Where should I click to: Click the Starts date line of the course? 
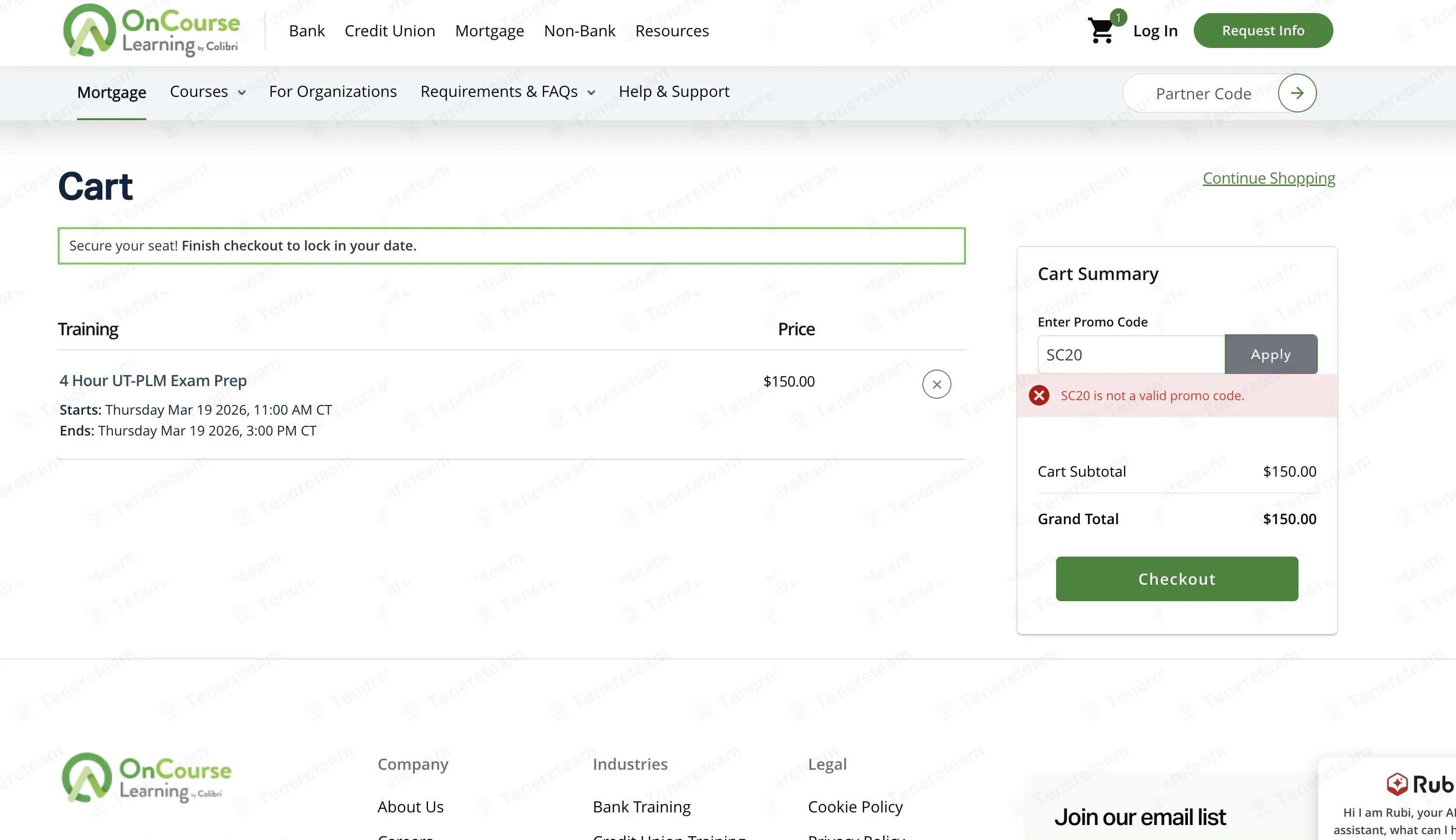(196, 410)
